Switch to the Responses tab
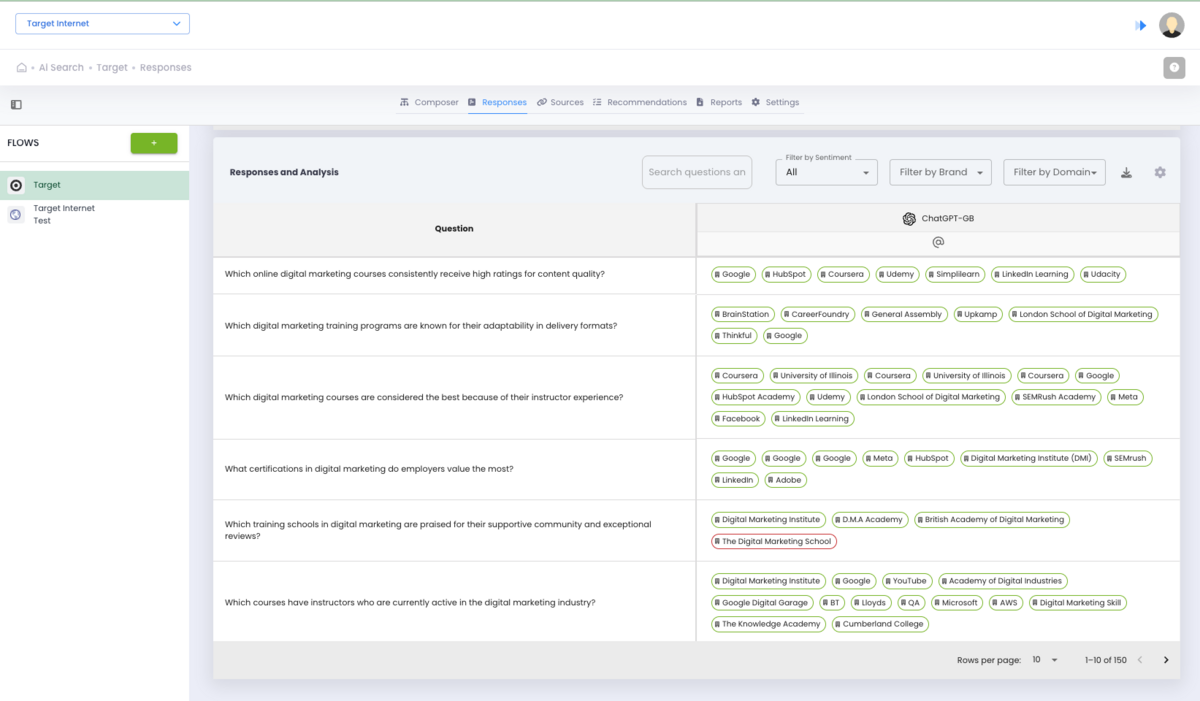The width and height of the screenshot is (1200, 701). 497,102
